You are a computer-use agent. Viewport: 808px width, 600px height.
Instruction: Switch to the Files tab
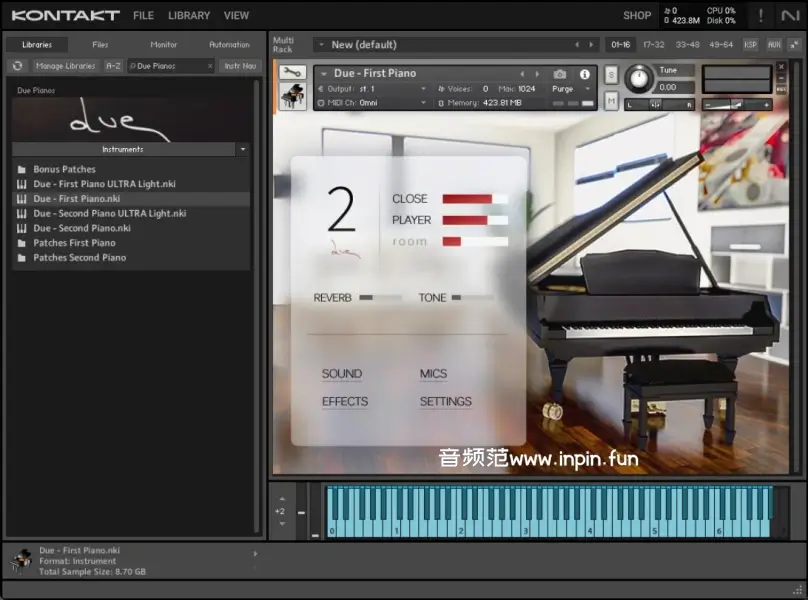click(100, 45)
